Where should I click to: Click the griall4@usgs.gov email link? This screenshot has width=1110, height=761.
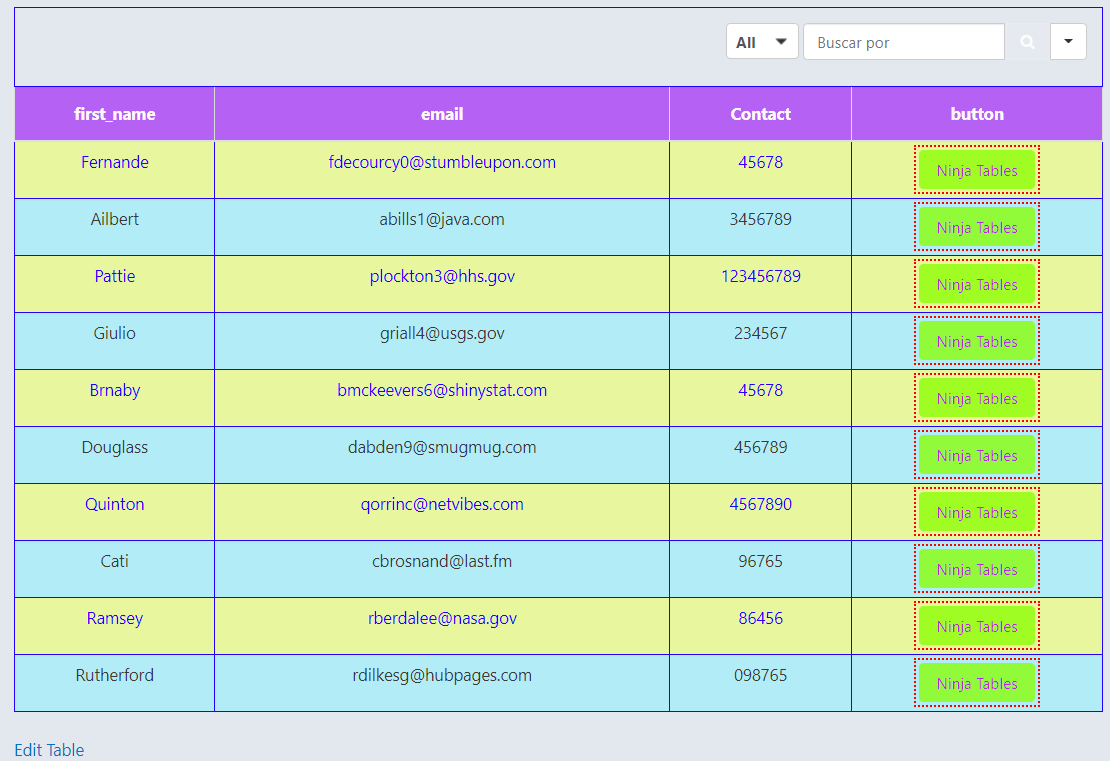(x=442, y=333)
